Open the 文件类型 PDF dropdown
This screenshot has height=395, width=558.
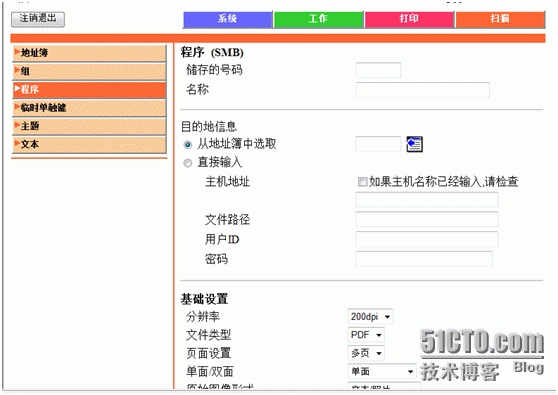366,335
